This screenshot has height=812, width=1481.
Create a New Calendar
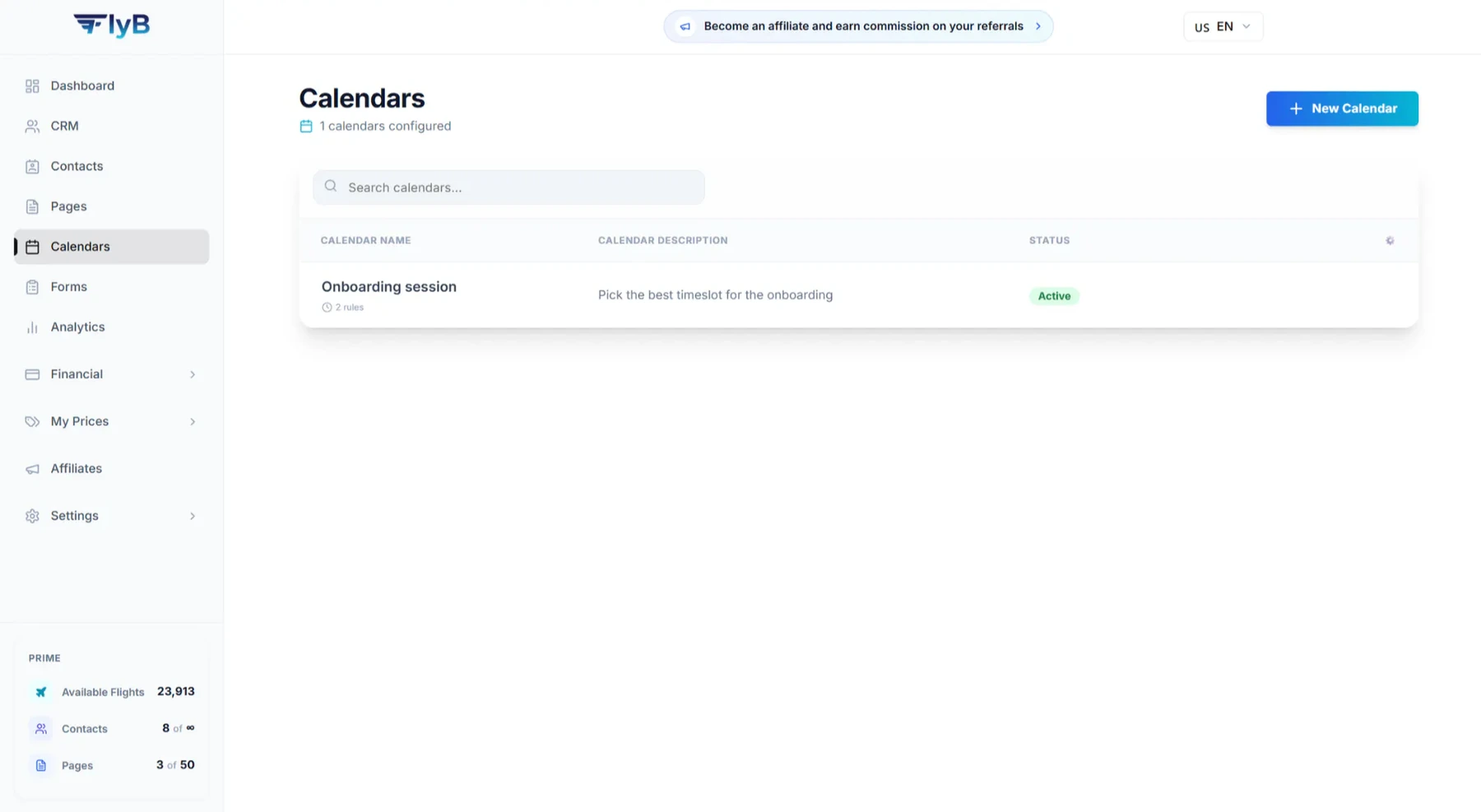(1342, 109)
